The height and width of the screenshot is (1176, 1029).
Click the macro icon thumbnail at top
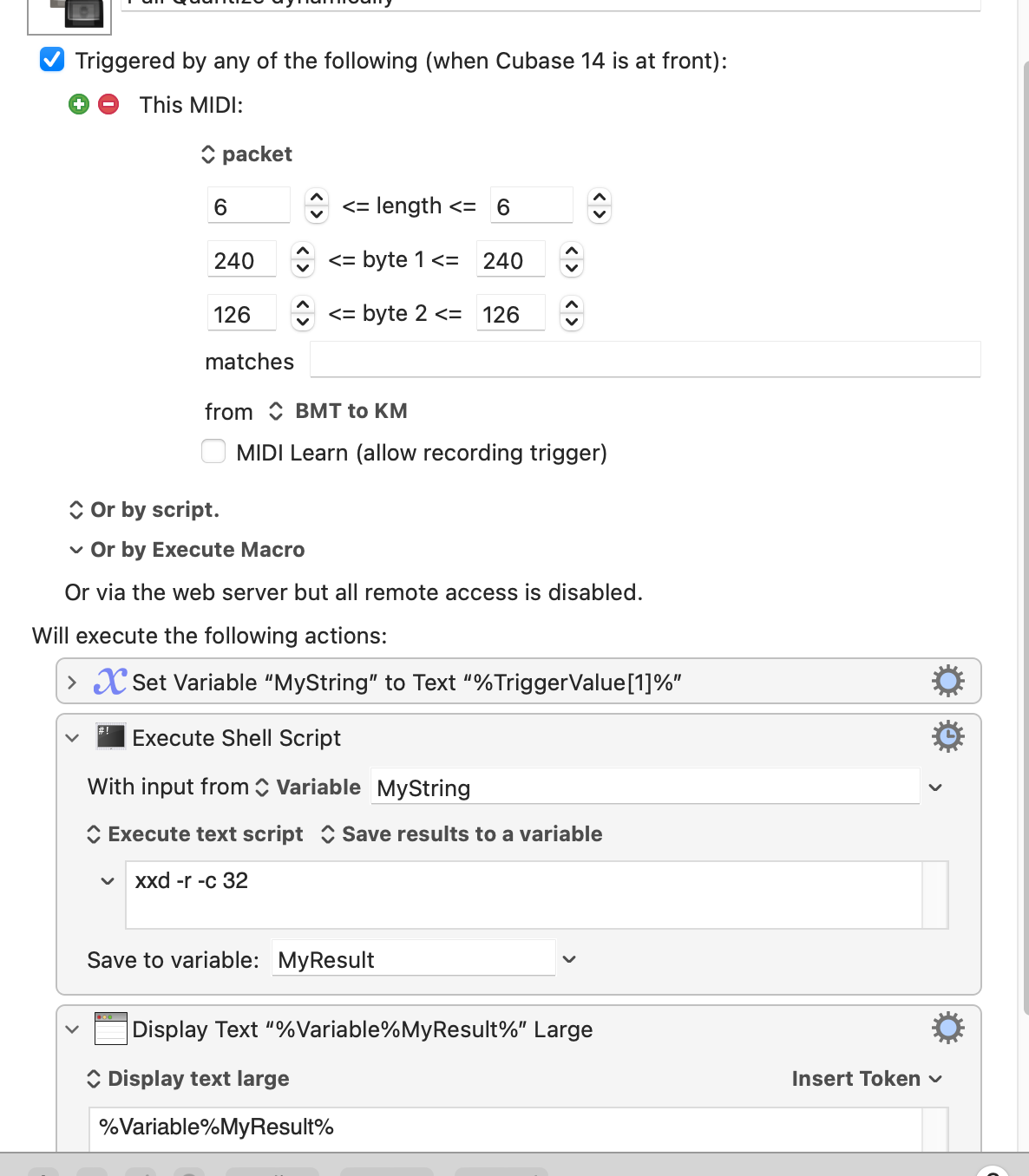[x=69, y=15]
